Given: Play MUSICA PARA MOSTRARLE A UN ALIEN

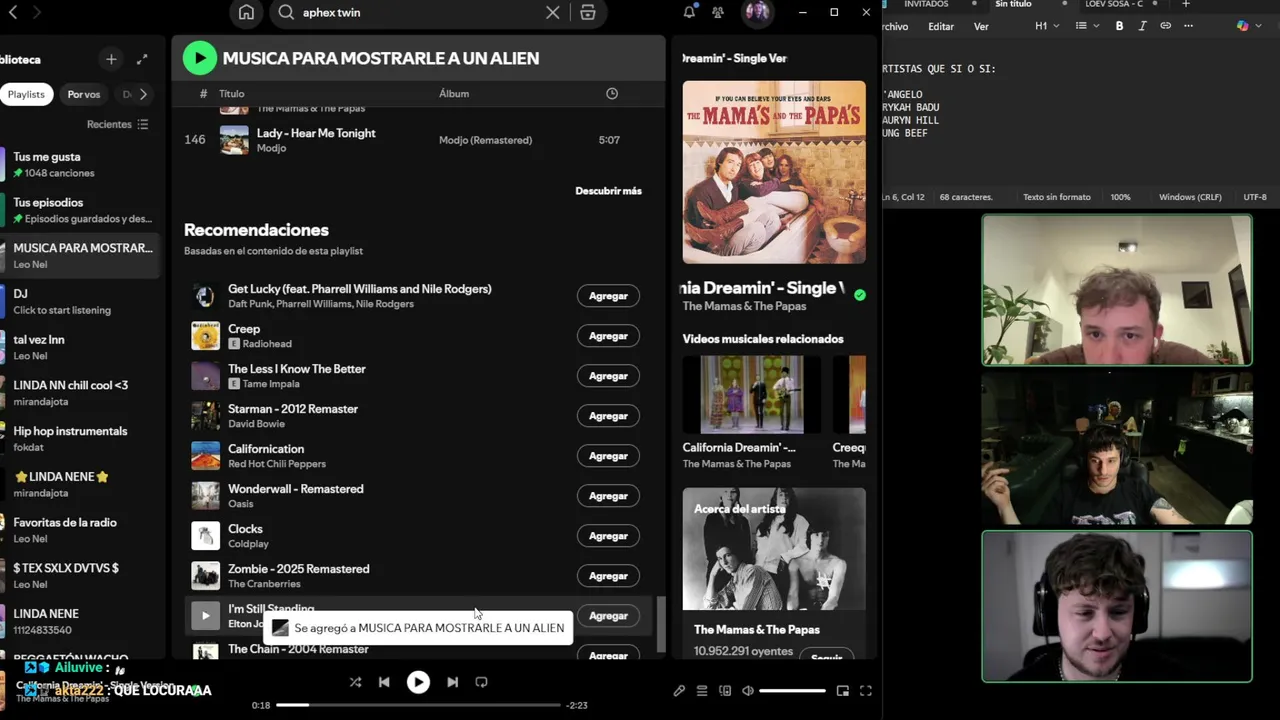Looking at the screenshot, I should tap(200, 58).
